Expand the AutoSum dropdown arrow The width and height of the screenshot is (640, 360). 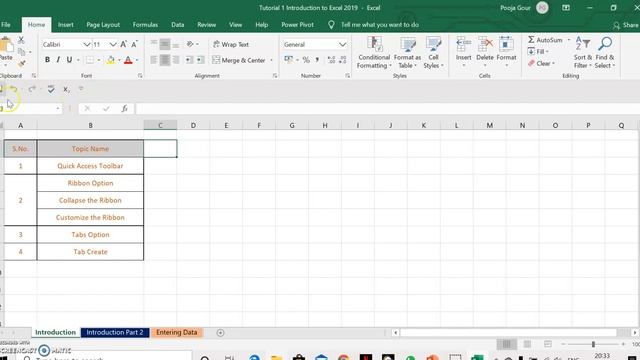click(569, 40)
